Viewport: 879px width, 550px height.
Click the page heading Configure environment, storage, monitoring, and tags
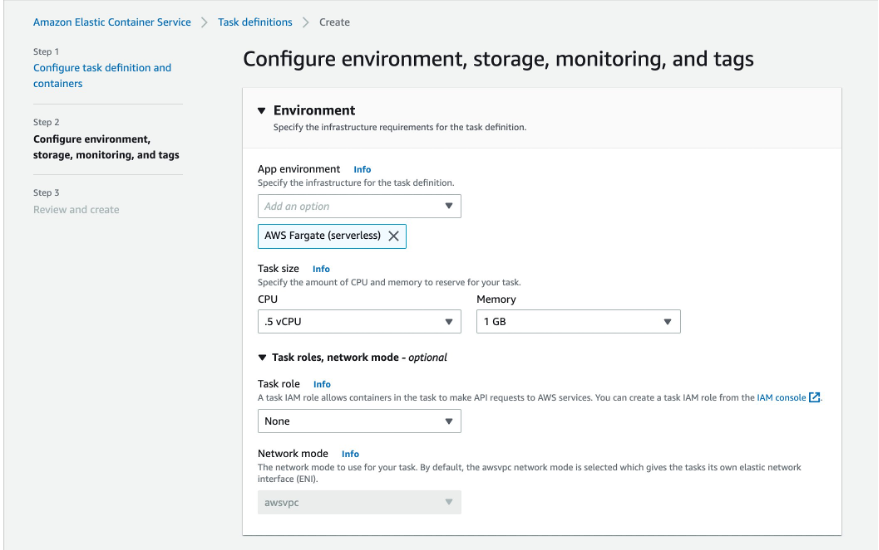[x=498, y=59]
